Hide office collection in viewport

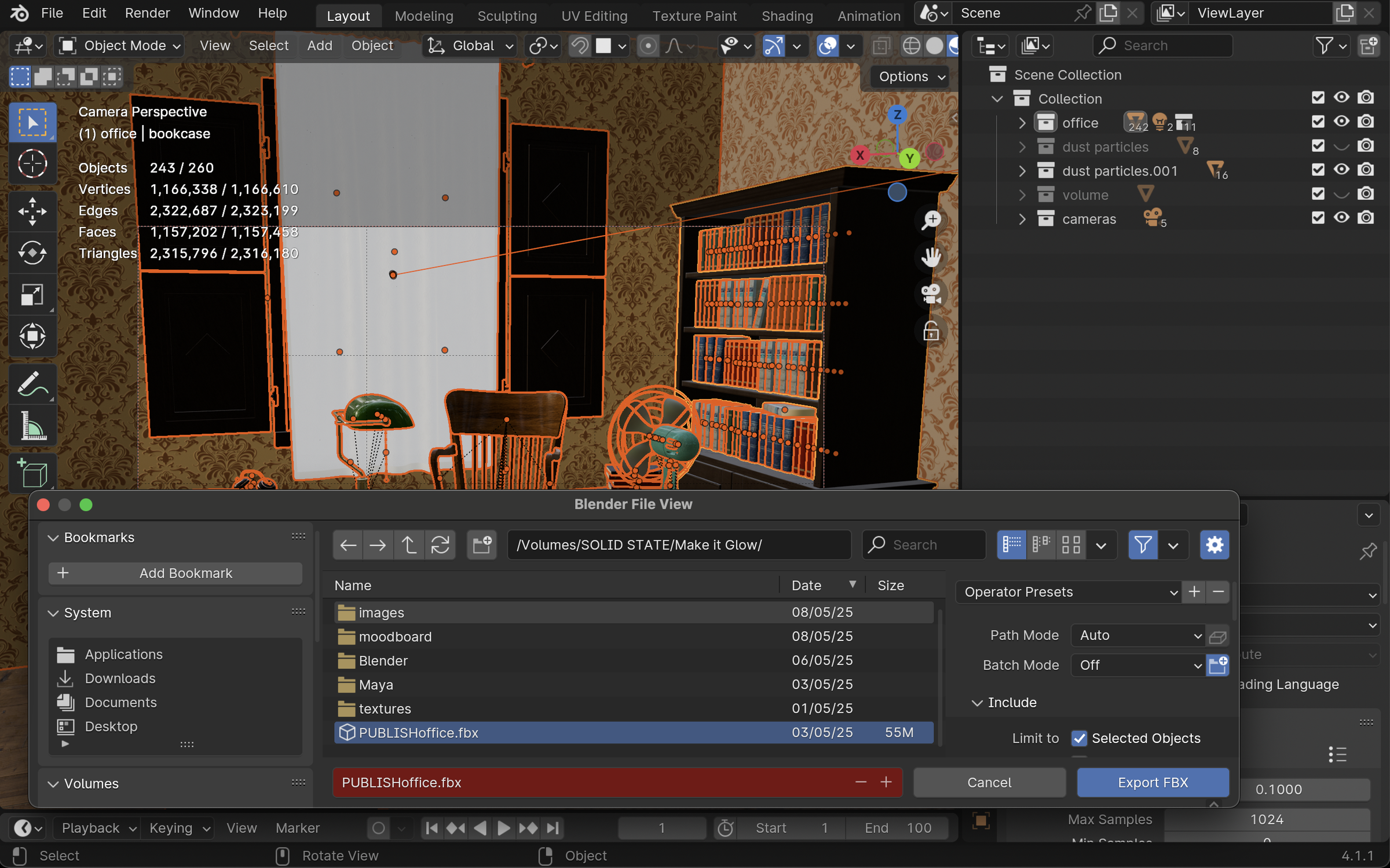1341,122
